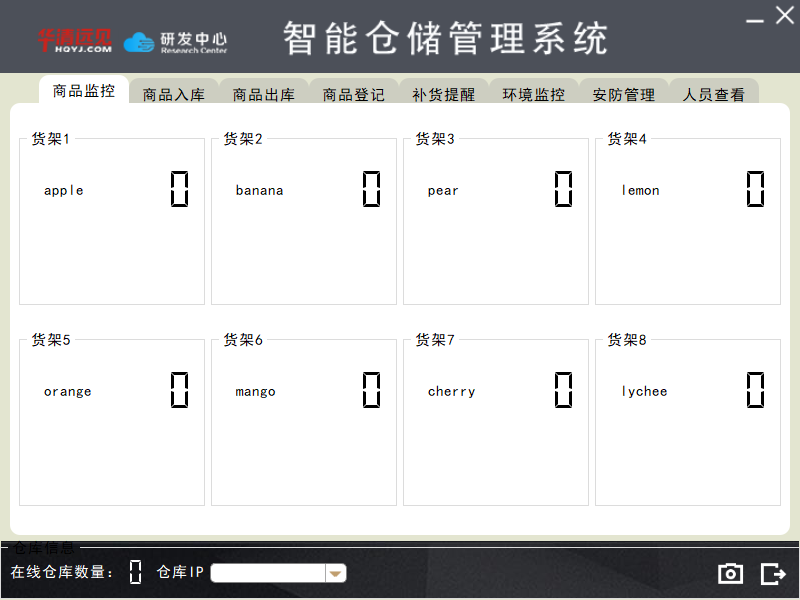Expand the 仓库IP dropdown arrow
The height and width of the screenshot is (600, 800).
point(336,573)
